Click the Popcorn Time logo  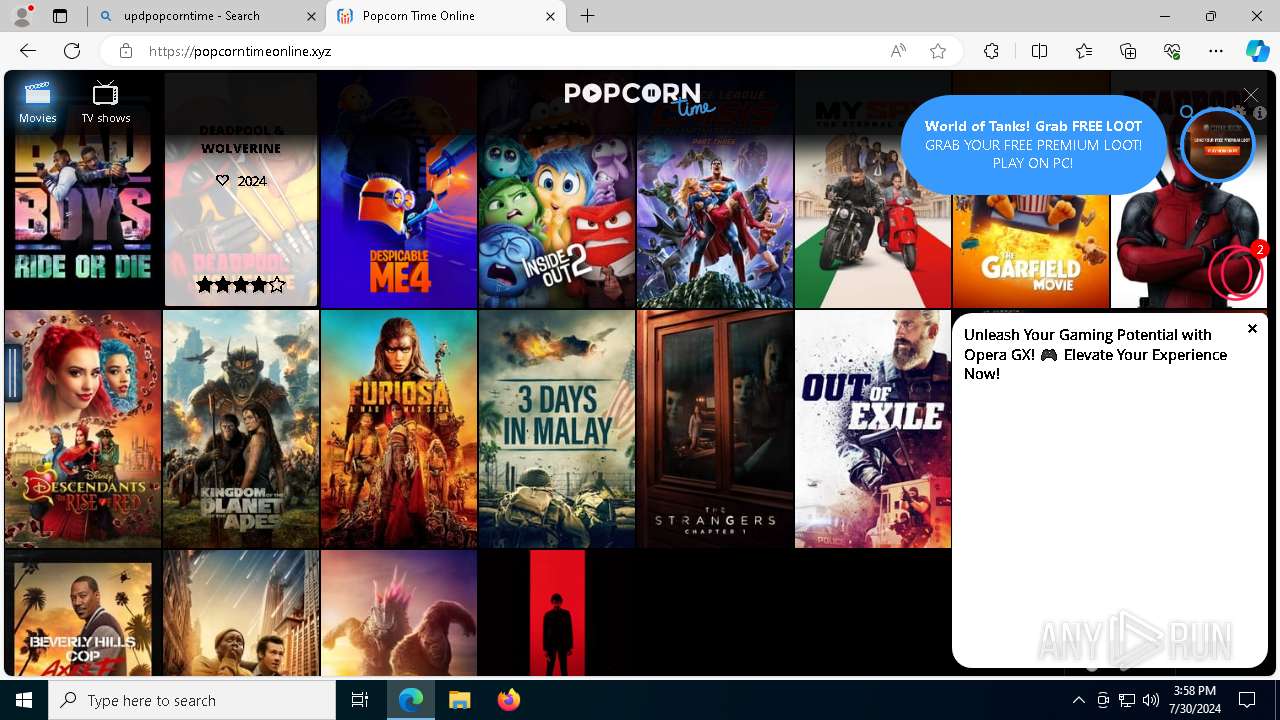[x=640, y=97]
